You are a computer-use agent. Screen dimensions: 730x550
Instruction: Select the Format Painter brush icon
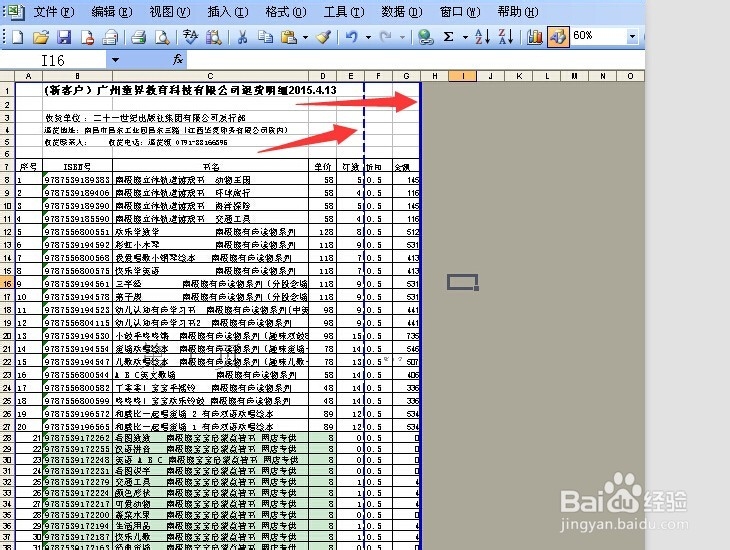point(324,37)
